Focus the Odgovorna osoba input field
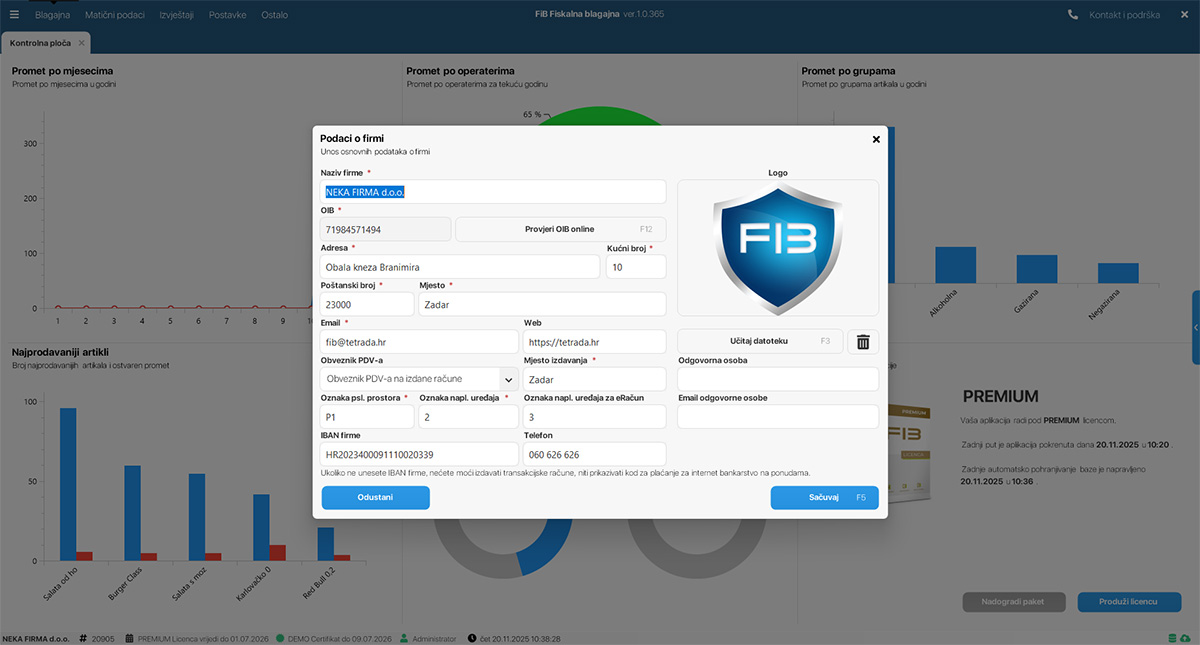Screen dimensions: 1200x645 777,379
